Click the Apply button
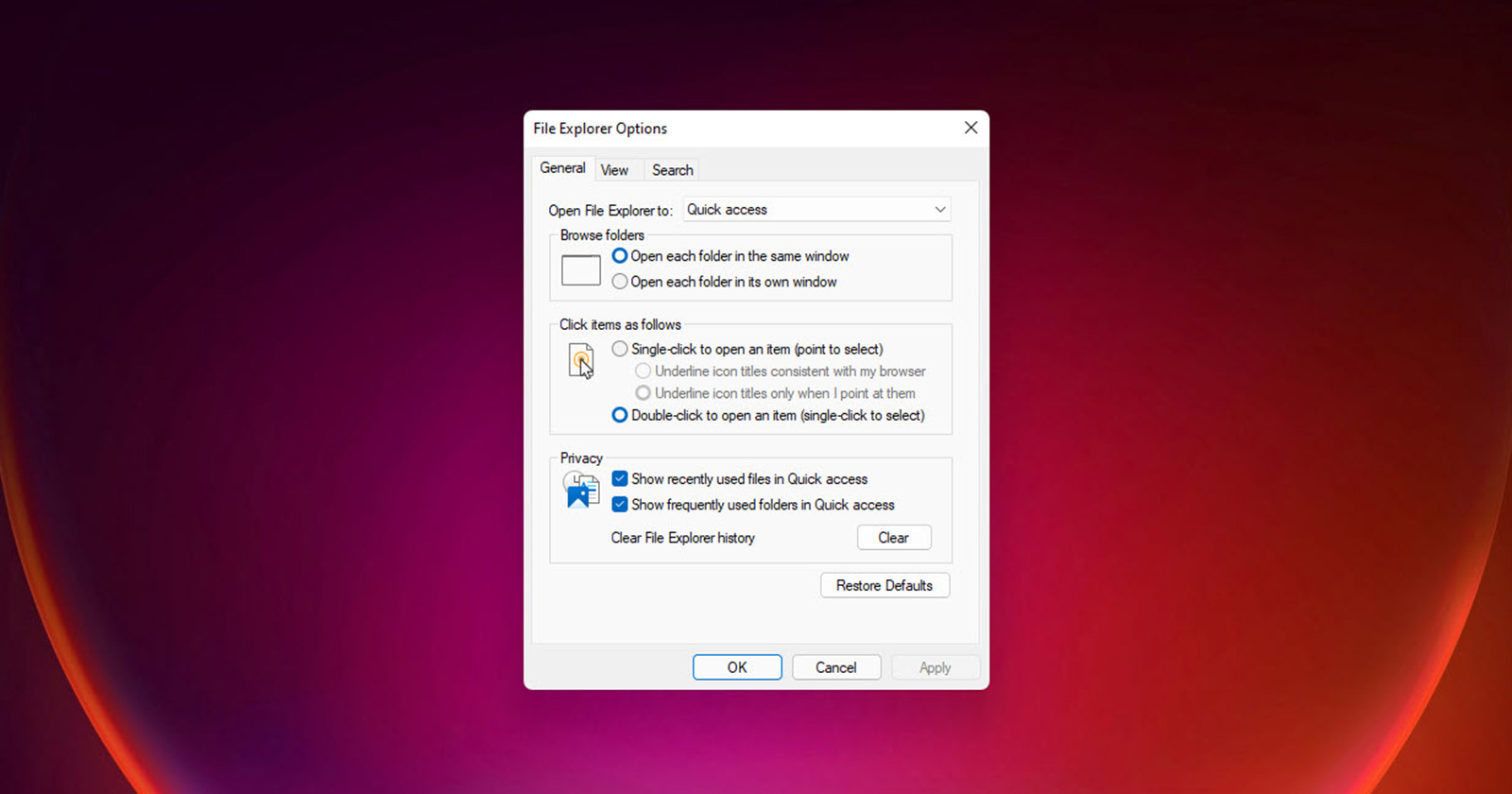 tap(936, 667)
